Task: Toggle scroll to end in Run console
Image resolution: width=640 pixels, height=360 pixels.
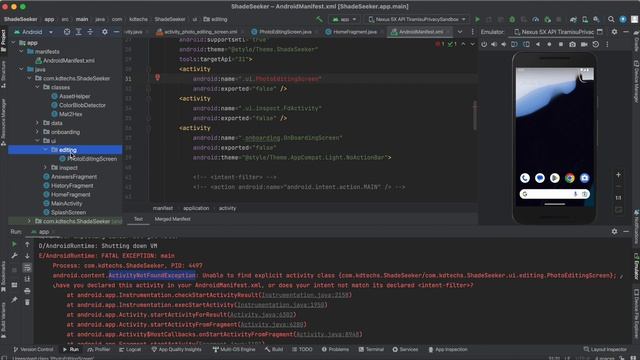Action: tap(27, 279)
